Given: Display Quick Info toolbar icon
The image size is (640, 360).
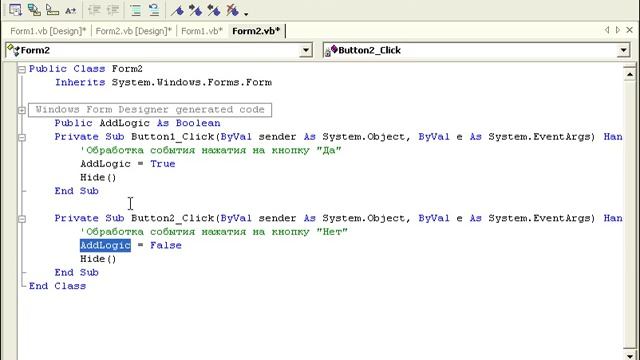Looking at the screenshot, I should [52, 10].
